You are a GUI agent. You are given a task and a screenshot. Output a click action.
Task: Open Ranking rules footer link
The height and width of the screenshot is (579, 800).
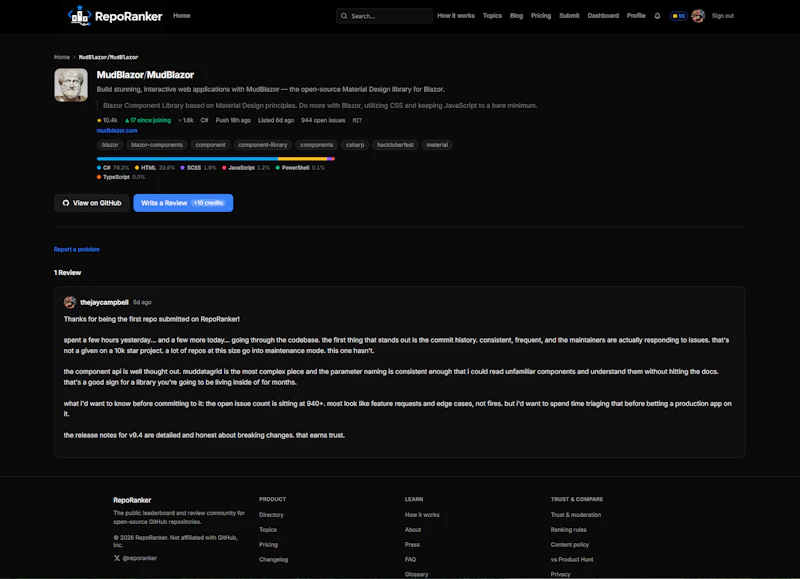point(569,530)
